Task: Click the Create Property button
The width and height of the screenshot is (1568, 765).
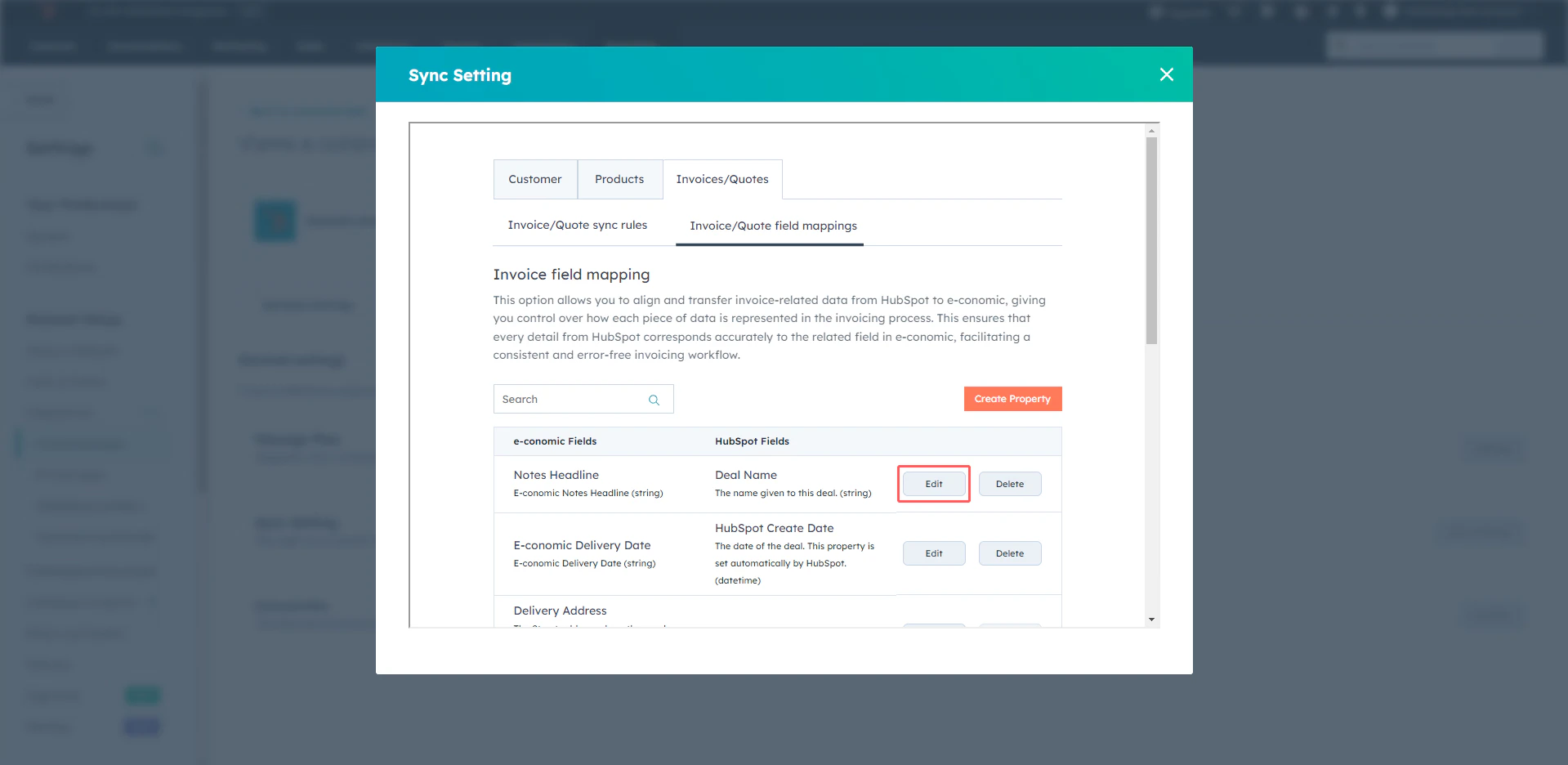Action: point(1012,399)
